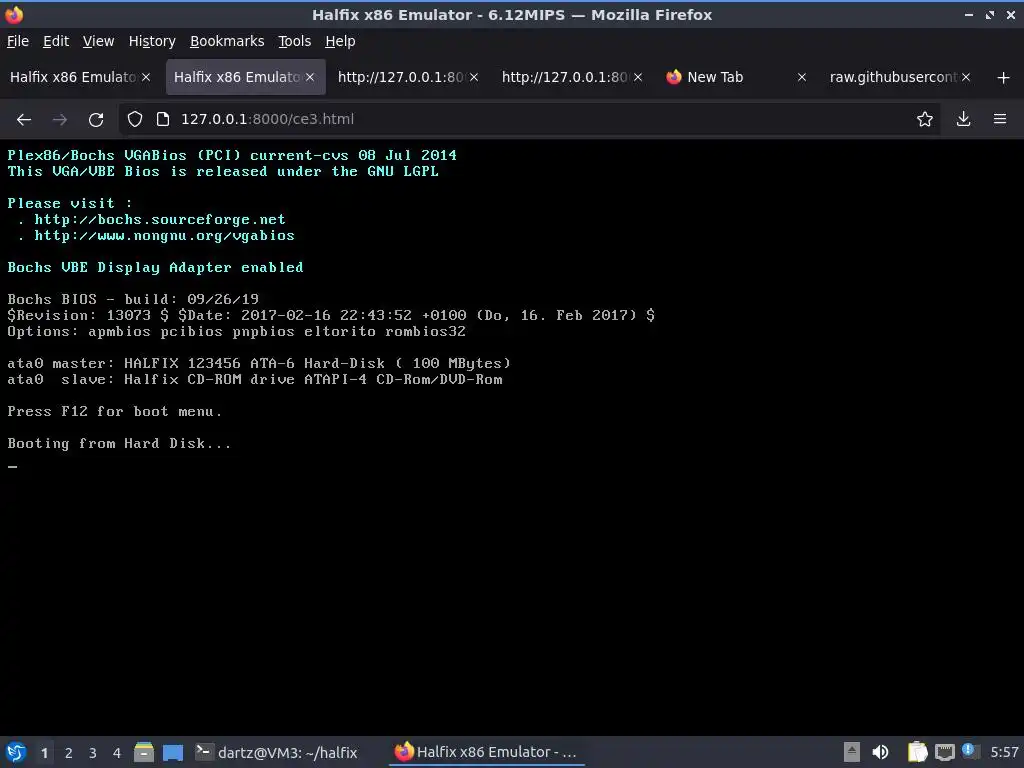
Task: Open the Bookmarks menu
Action: coord(227,41)
